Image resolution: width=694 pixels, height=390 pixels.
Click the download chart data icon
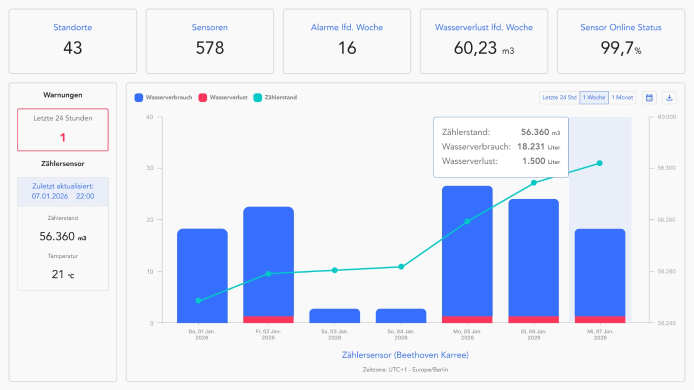[x=669, y=97]
